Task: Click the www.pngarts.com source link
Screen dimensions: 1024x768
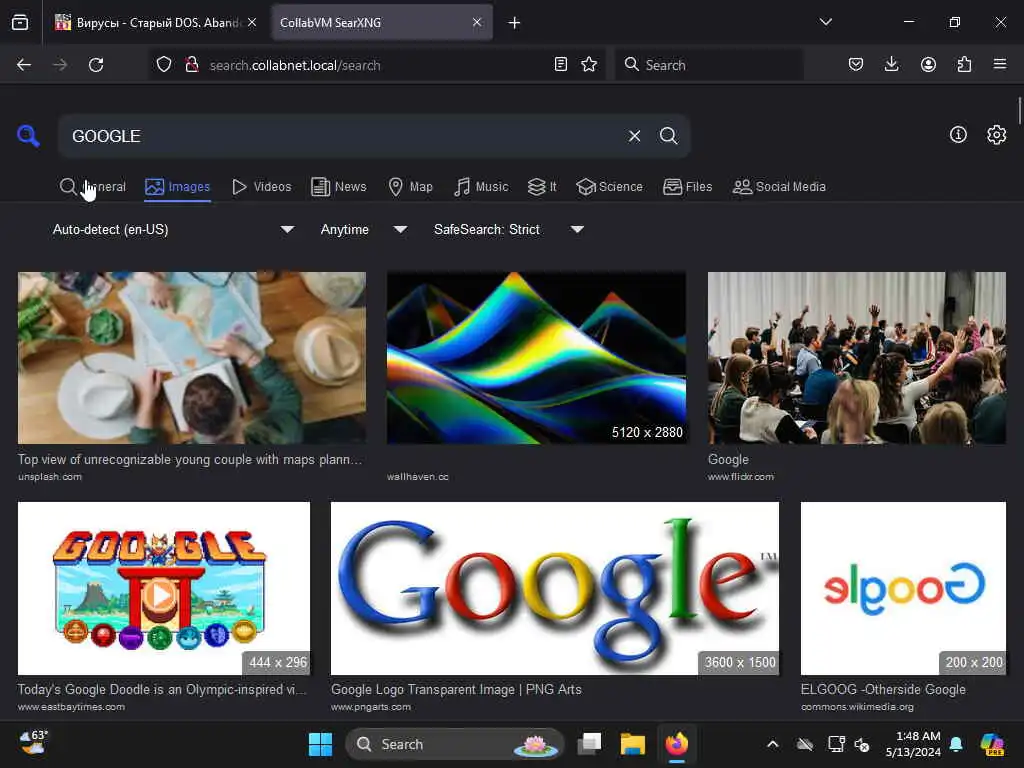Action: click(x=371, y=707)
